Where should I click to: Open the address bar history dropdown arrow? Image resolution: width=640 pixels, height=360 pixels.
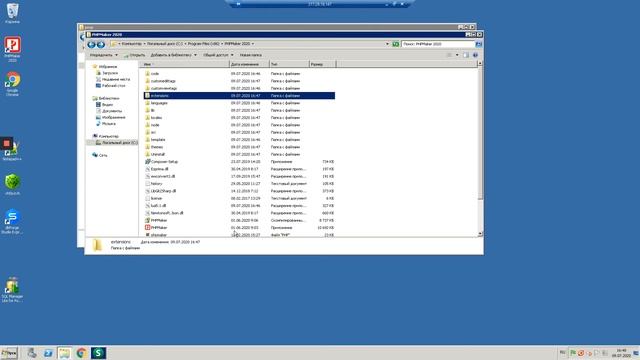tap(387, 44)
